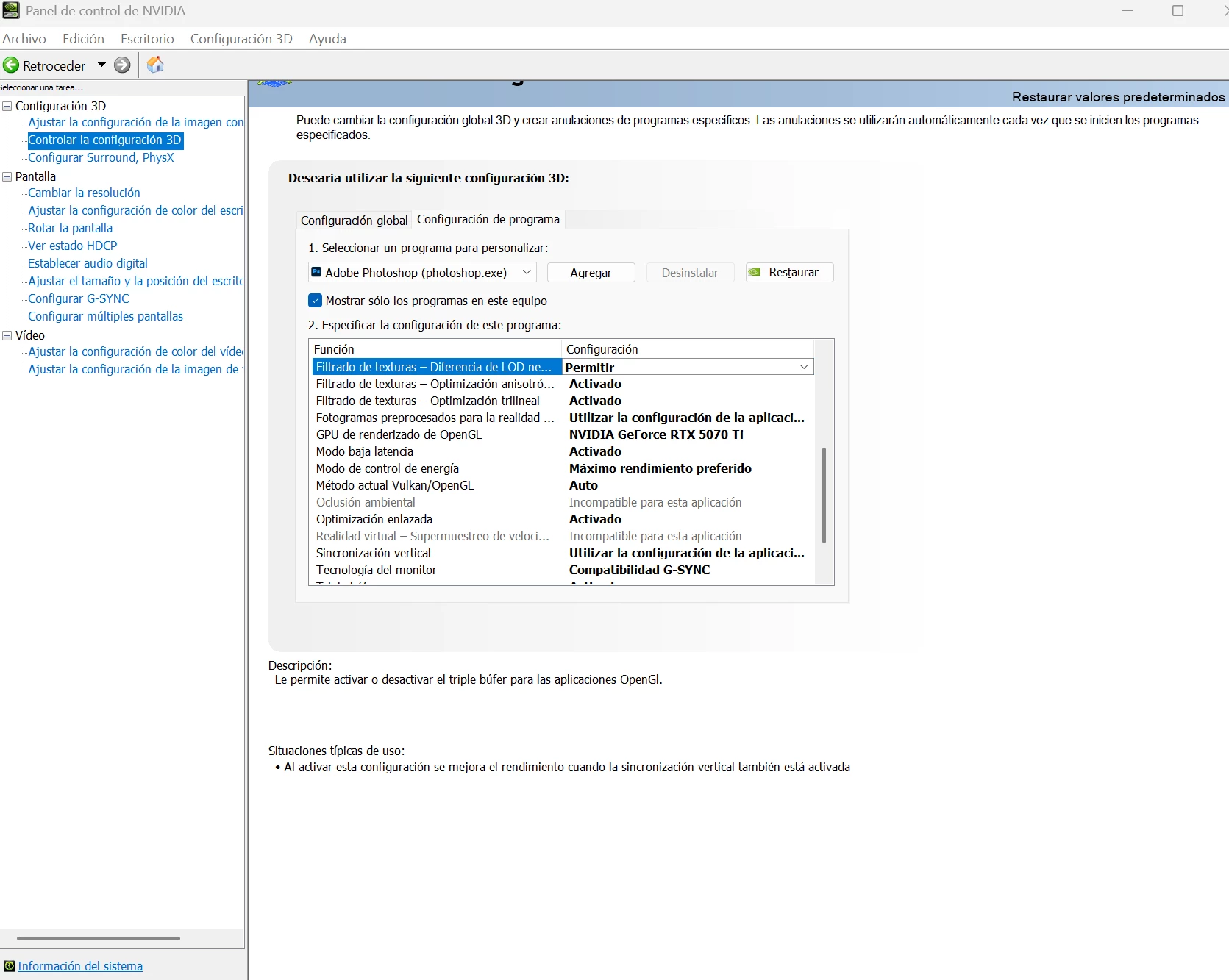
Task: Open Ajustar la configuración de color del vídeo
Action: coord(135,351)
